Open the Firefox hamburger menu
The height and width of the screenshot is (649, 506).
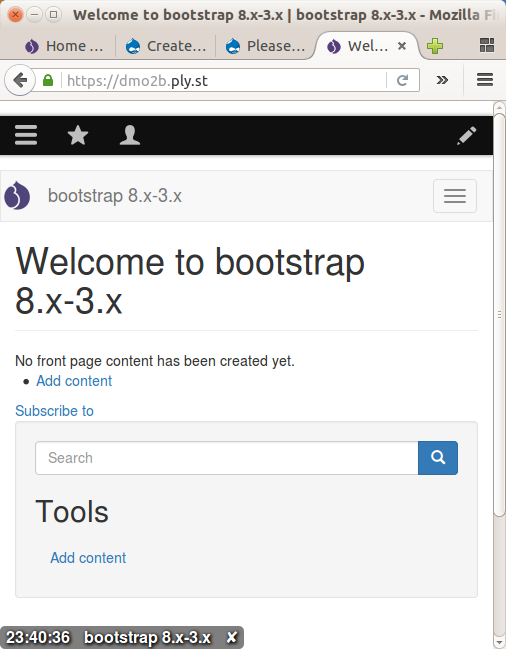coord(485,79)
